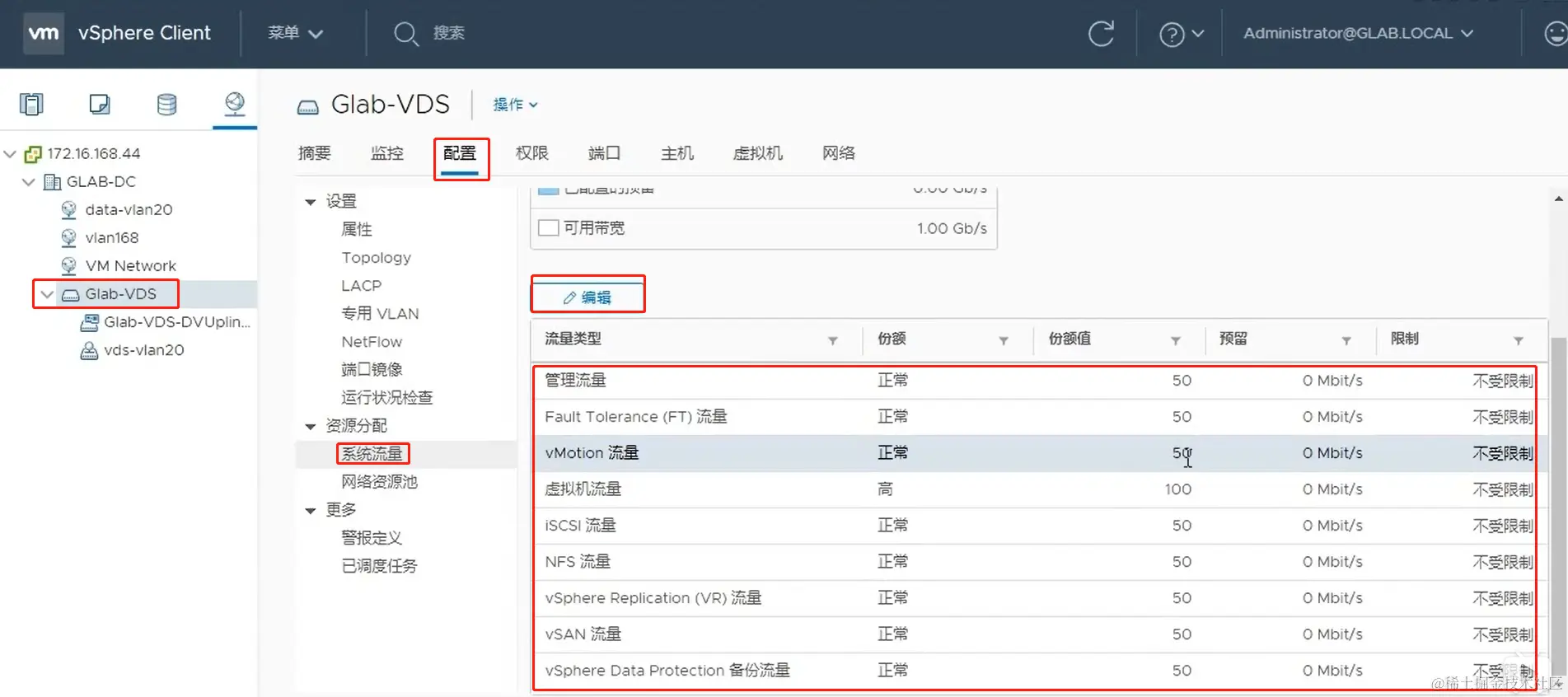Filter the 流量类型 column
This screenshot has height=697, width=1568.
pos(833,340)
